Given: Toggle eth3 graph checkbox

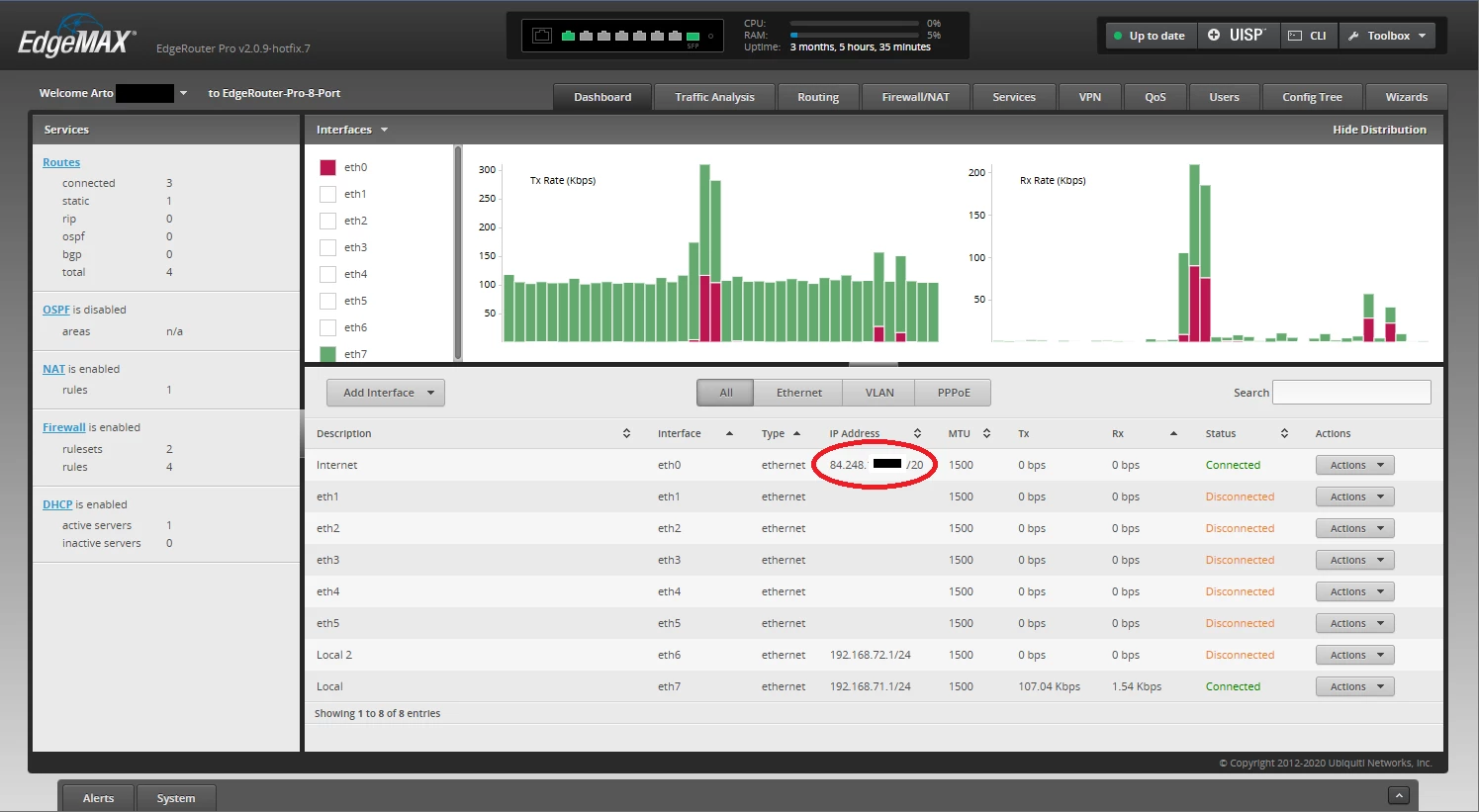Looking at the screenshot, I should [x=327, y=247].
